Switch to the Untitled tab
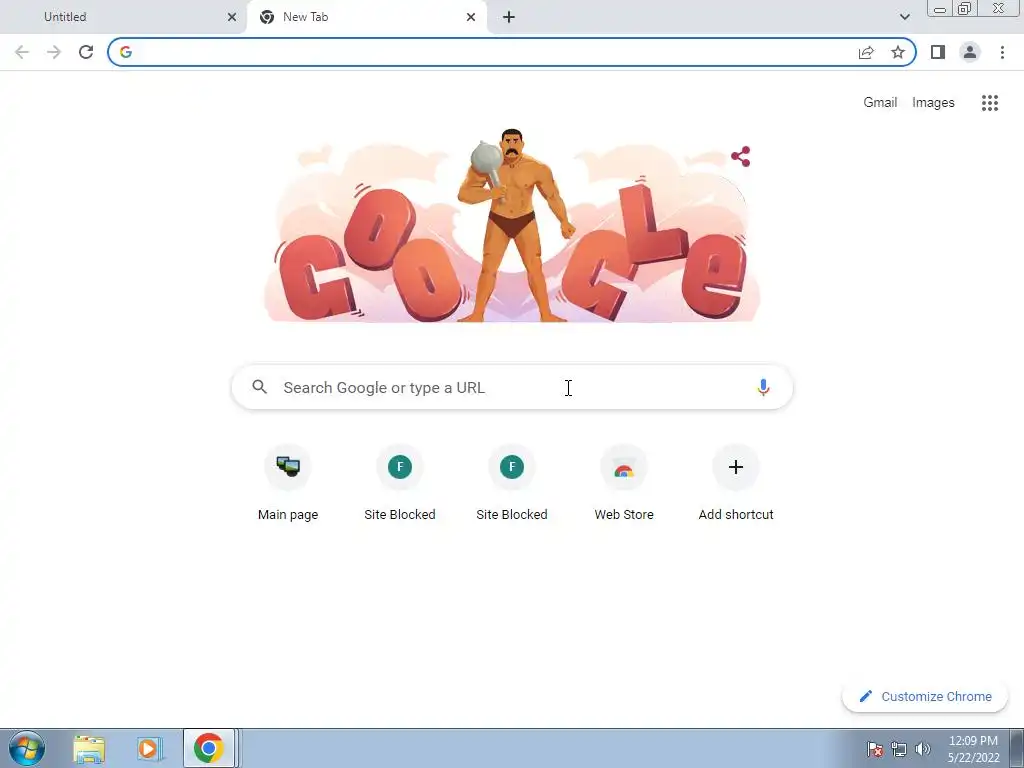This screenshot has height=768, width=1024. pyautogui.click(x=123, y=17)
